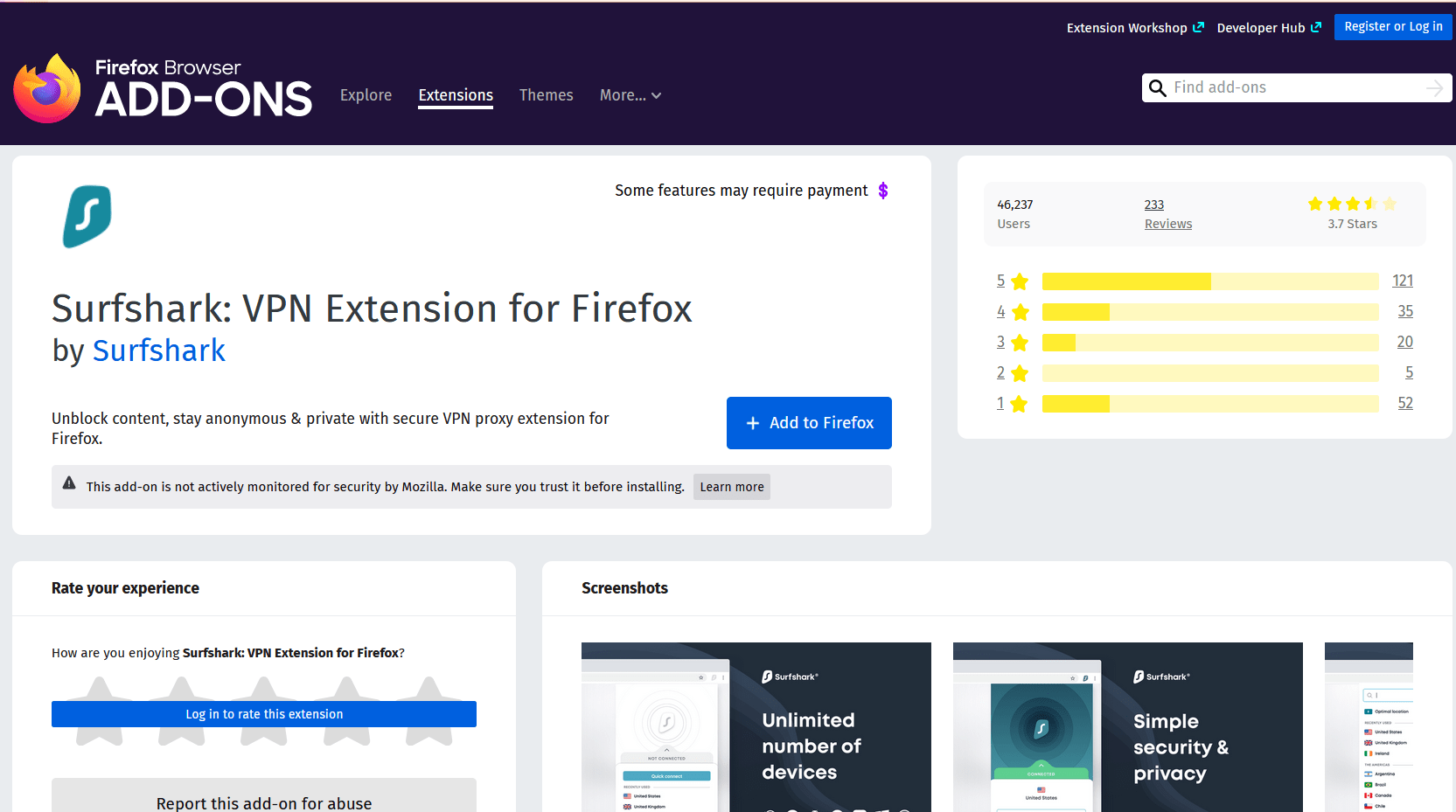Click the search magnifier icon
The height and width of the screenshot is (812, 1456).
point(1157,88)
